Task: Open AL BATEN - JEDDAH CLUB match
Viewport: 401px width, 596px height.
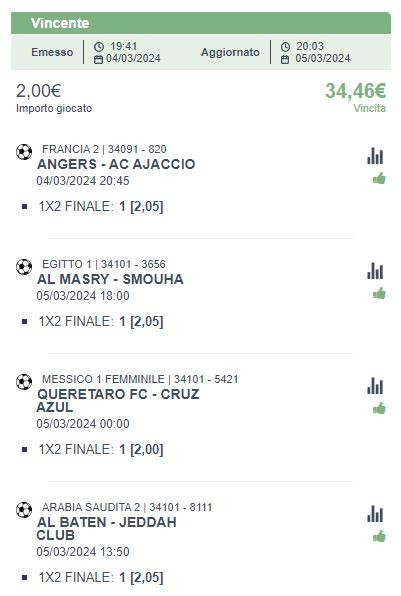Action: tap(106, 529)
